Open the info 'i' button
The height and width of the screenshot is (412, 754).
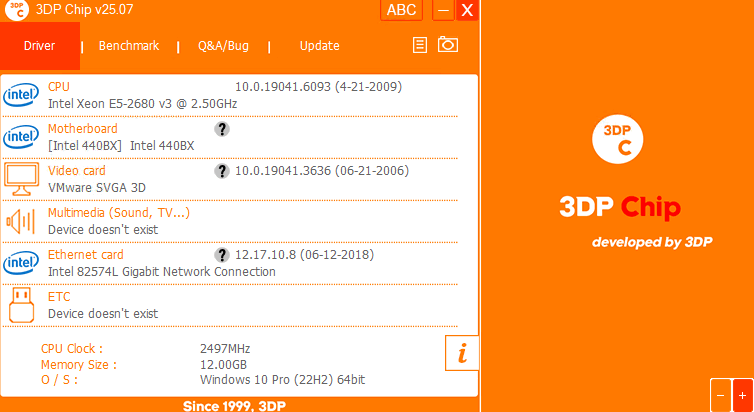click(462, 353)
